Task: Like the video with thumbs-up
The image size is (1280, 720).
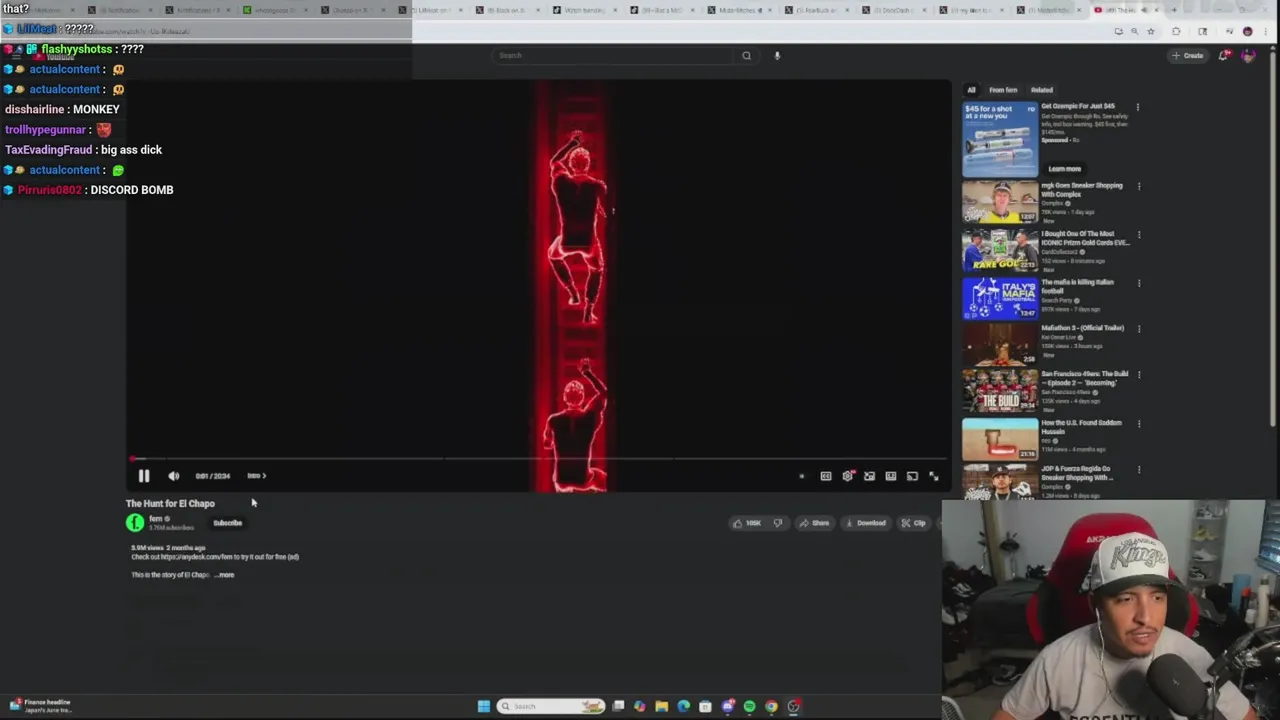Action: pyautogui.click(x=747, y=523)
